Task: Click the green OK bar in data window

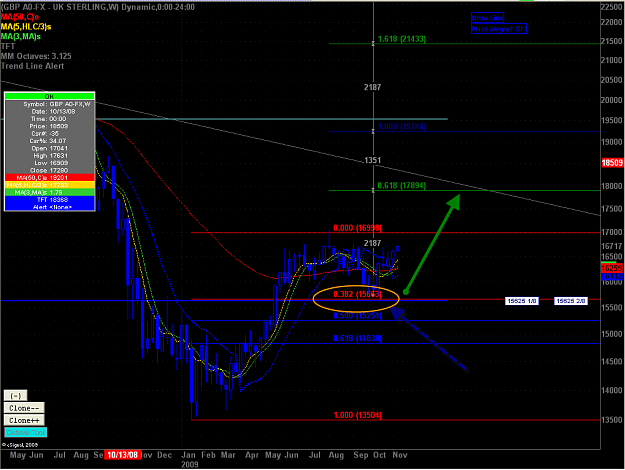Action: click(x=49, y=96)
